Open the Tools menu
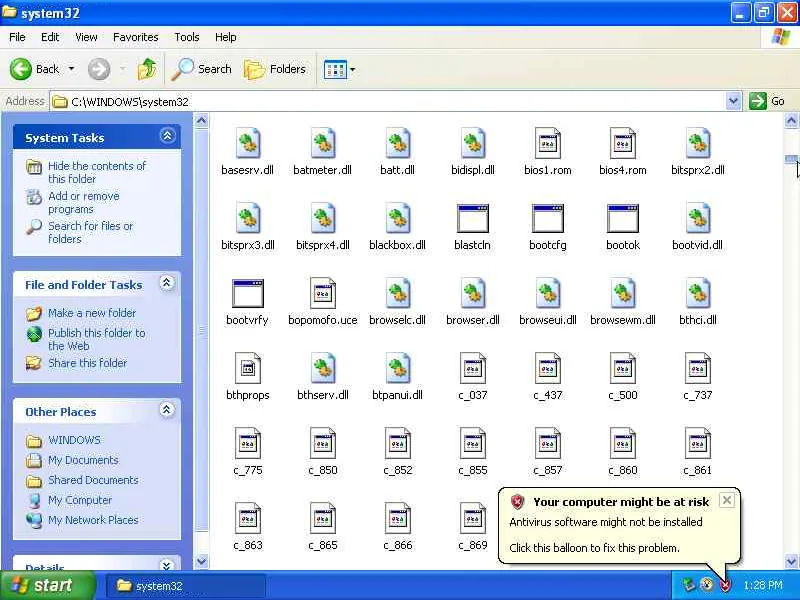 (x=187, y=37)
